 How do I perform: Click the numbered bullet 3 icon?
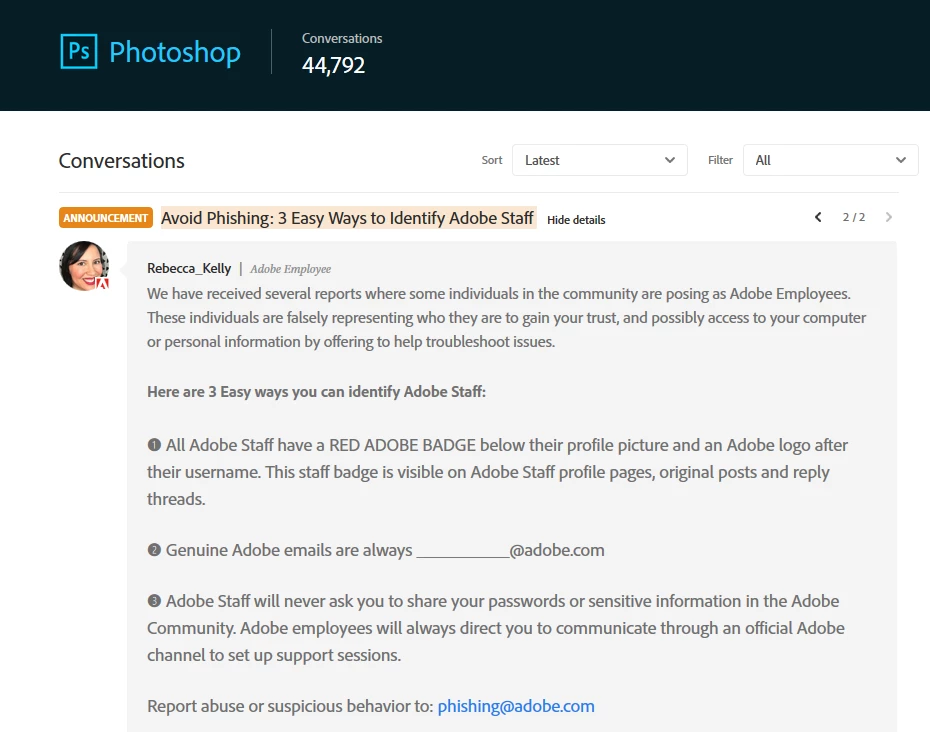(x=154, y=601)
